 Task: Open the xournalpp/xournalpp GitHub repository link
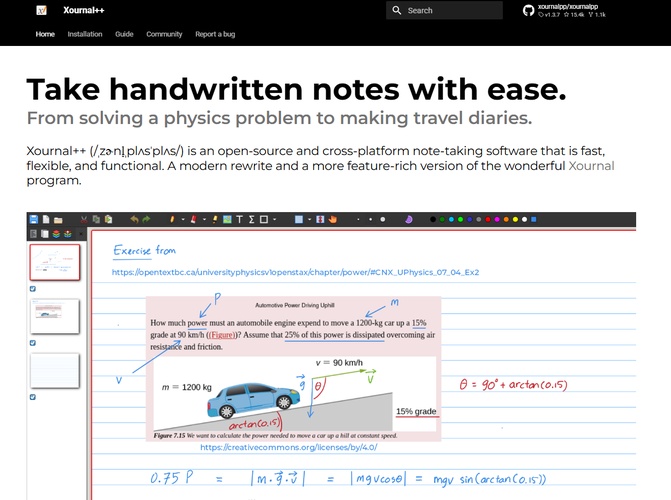pos(565,11)
